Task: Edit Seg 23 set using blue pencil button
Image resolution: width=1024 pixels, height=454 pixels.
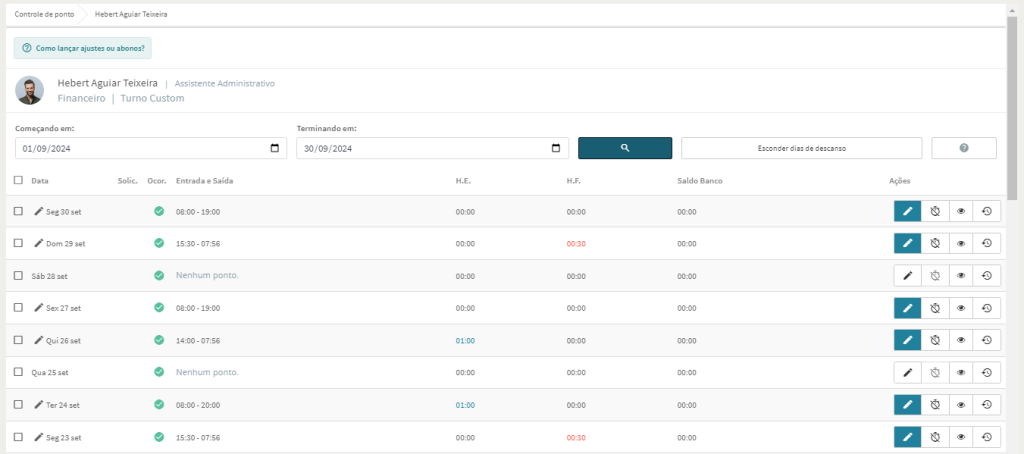Action: tap(907, 437)
